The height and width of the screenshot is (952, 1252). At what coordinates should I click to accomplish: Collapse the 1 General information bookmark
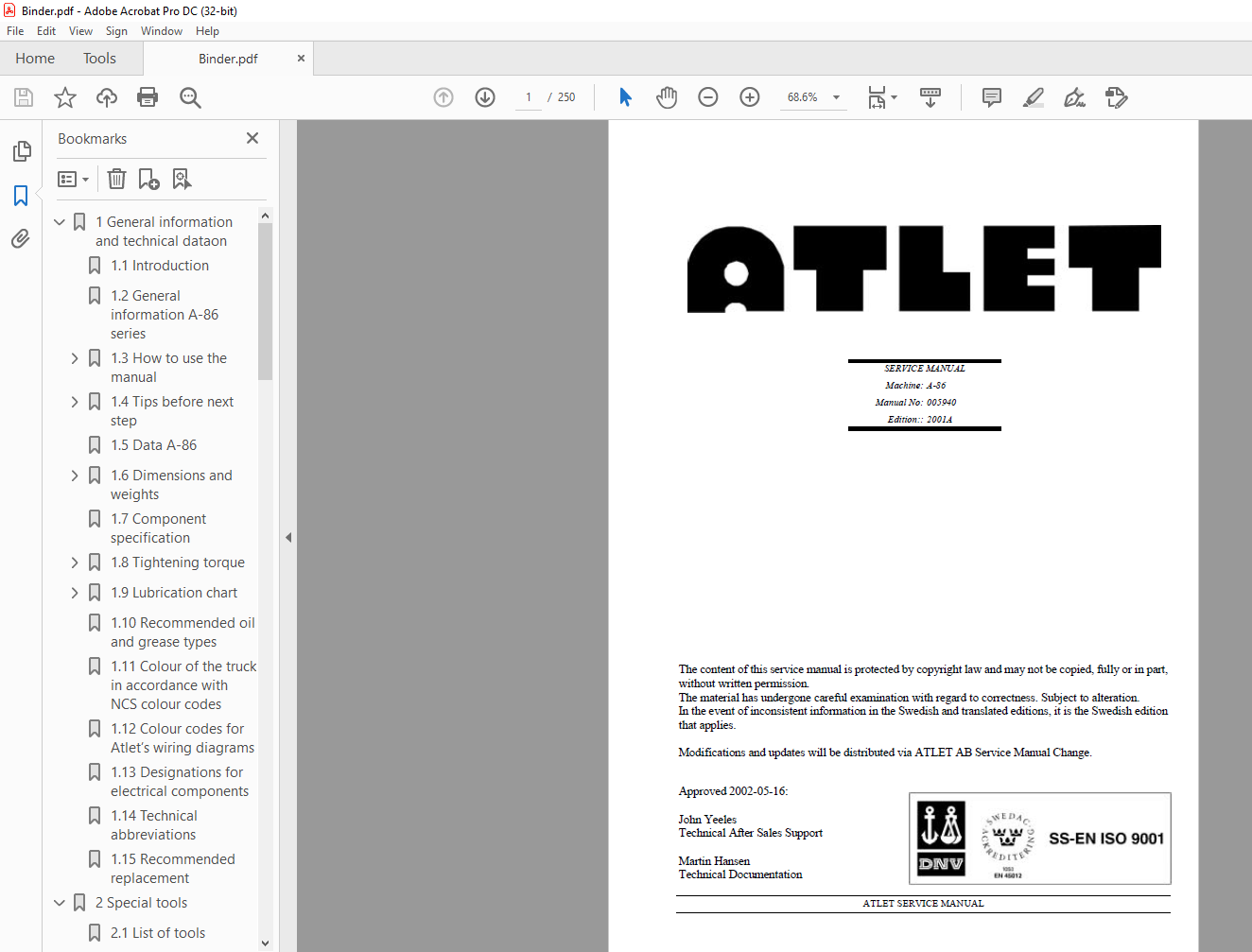[60, 222]
